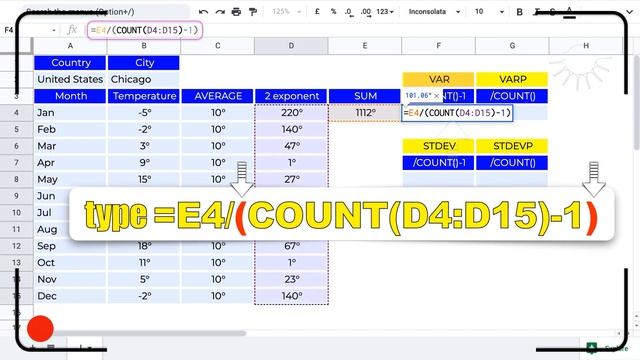
Task: Apply currency pound format
Action: click(x=317, y=12)
